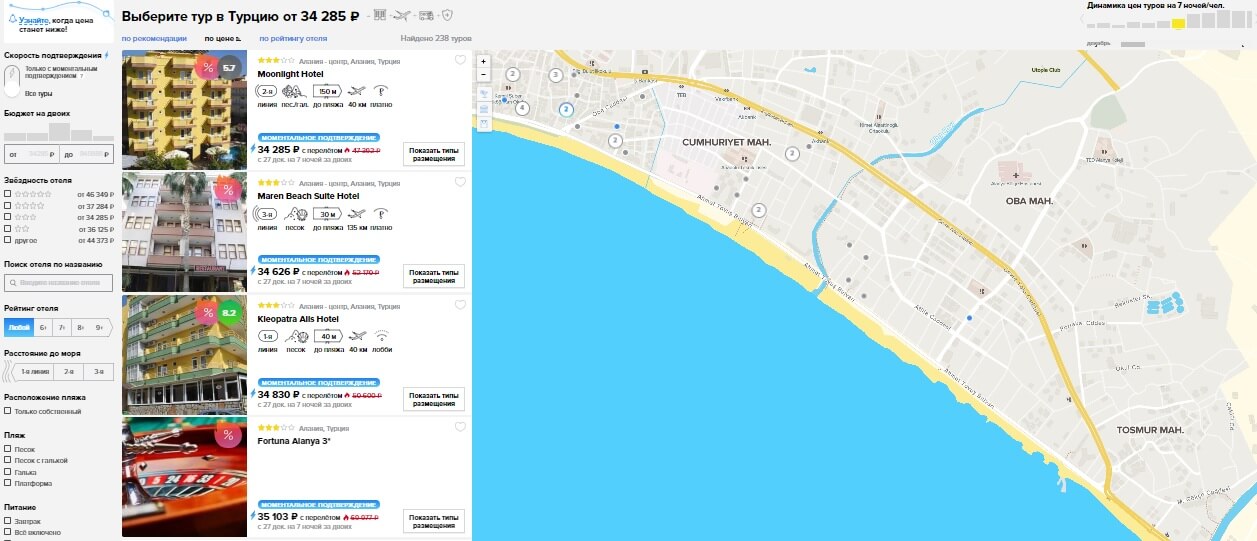
Task: Click Kleopatra Alis 40 m beach distance icon
Action: tap(327, 336)
